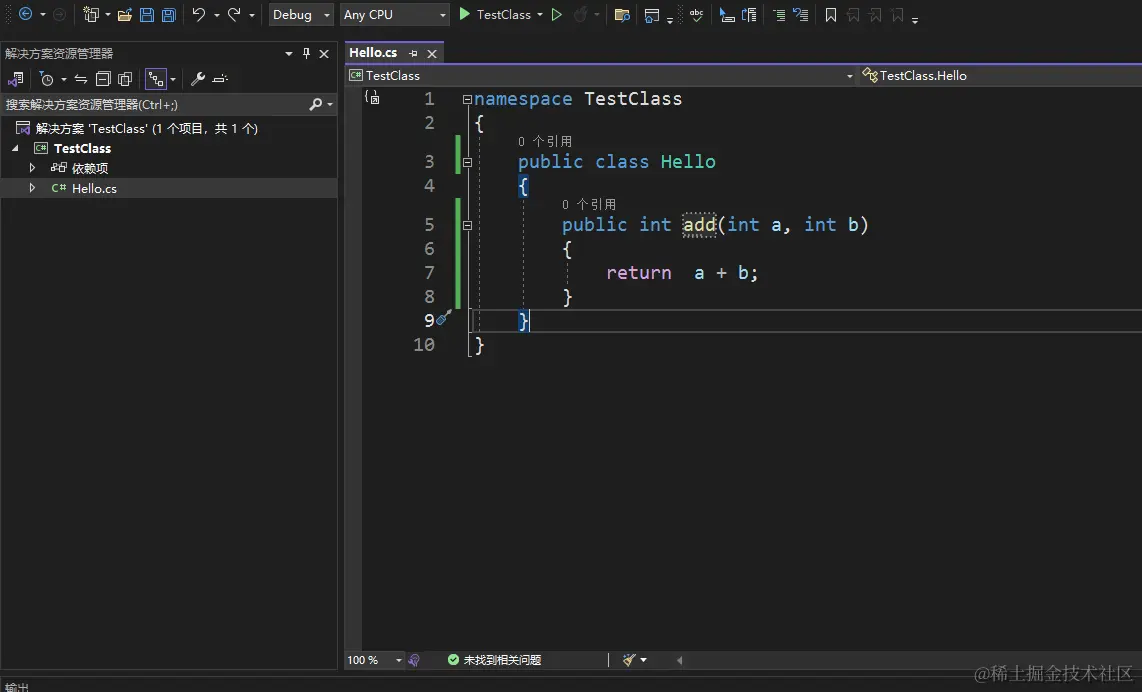Show all files in Solution Explorer
Viewport: 1142px width, 692px height.
point(125,79)
